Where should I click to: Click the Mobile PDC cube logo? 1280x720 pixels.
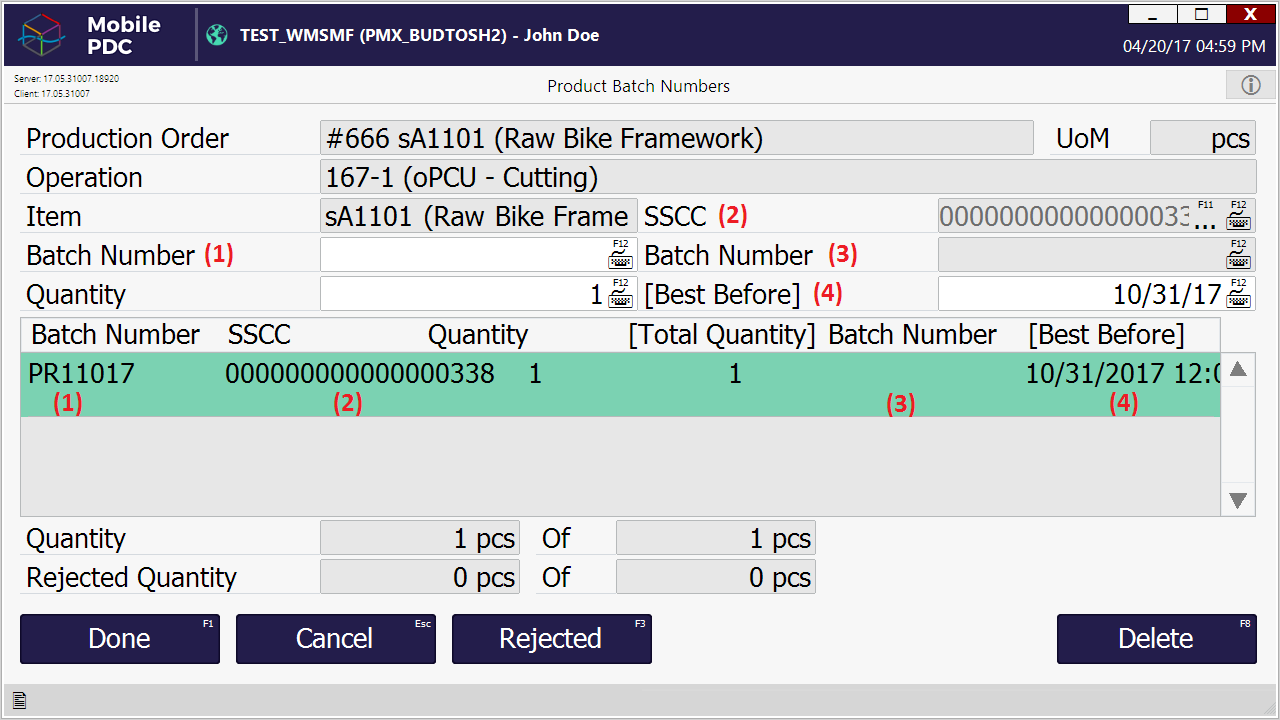click(x=42, y=36)
